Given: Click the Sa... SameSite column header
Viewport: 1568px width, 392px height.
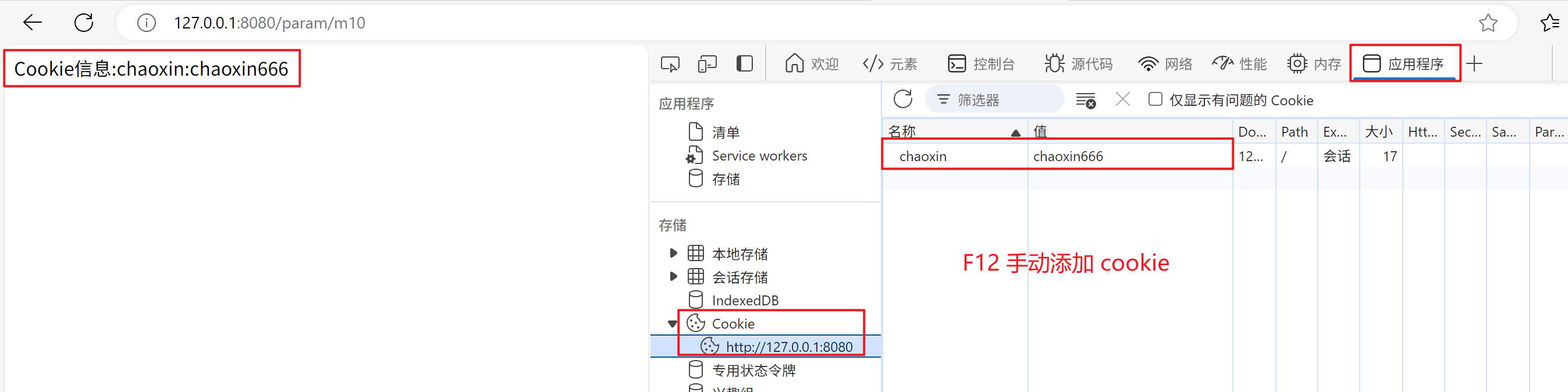Looking at the screenshot, I should point(1508,131).
